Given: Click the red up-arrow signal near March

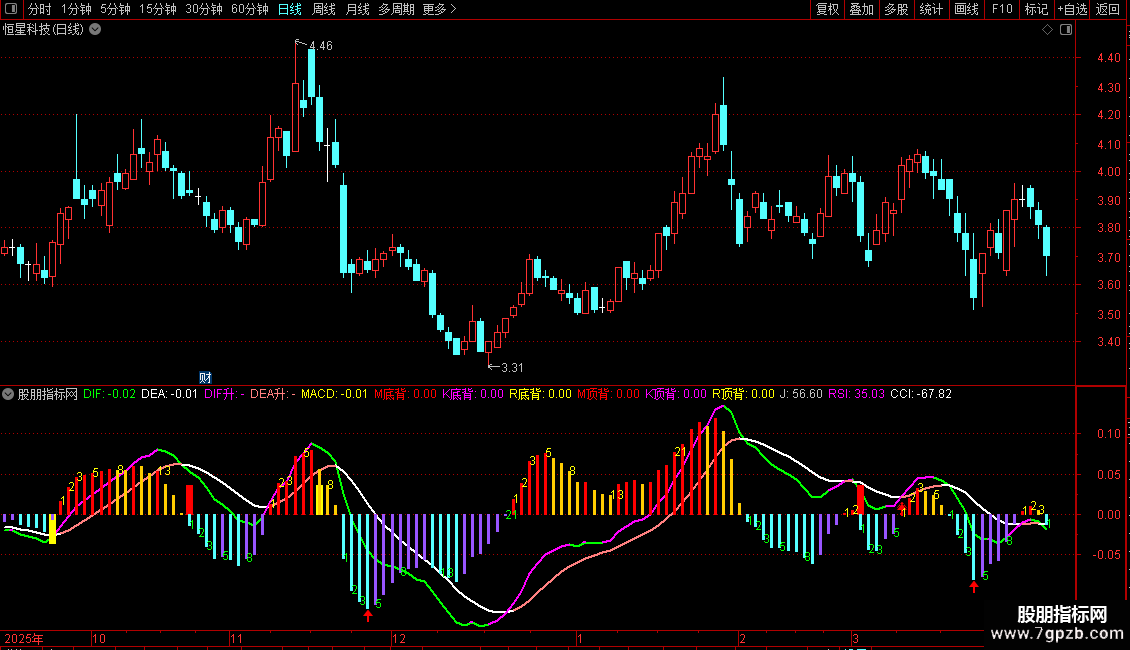Looking at the screenshot, I should (x=974, y=587).
